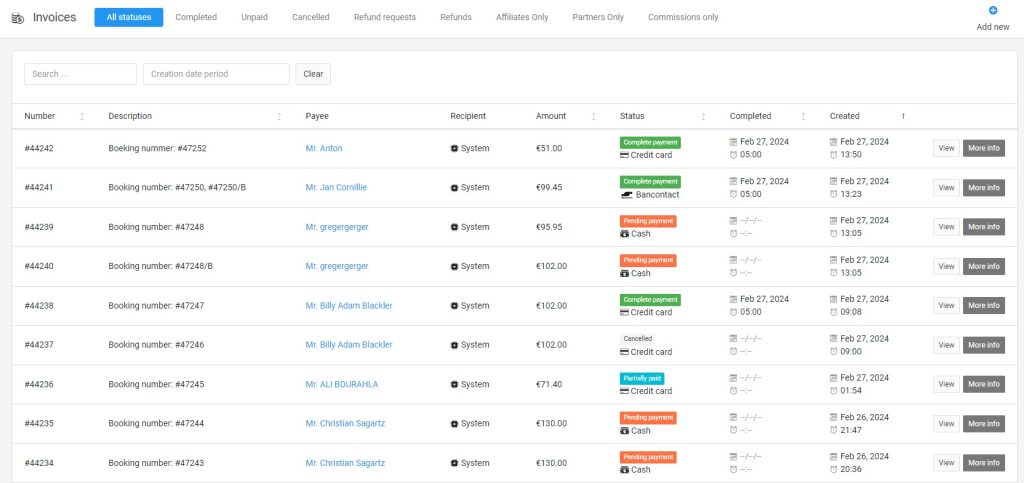This screenshot has width=1024, height=483.
Task: Click More info for invoice #44236
Action: click(x=984, y=384)
